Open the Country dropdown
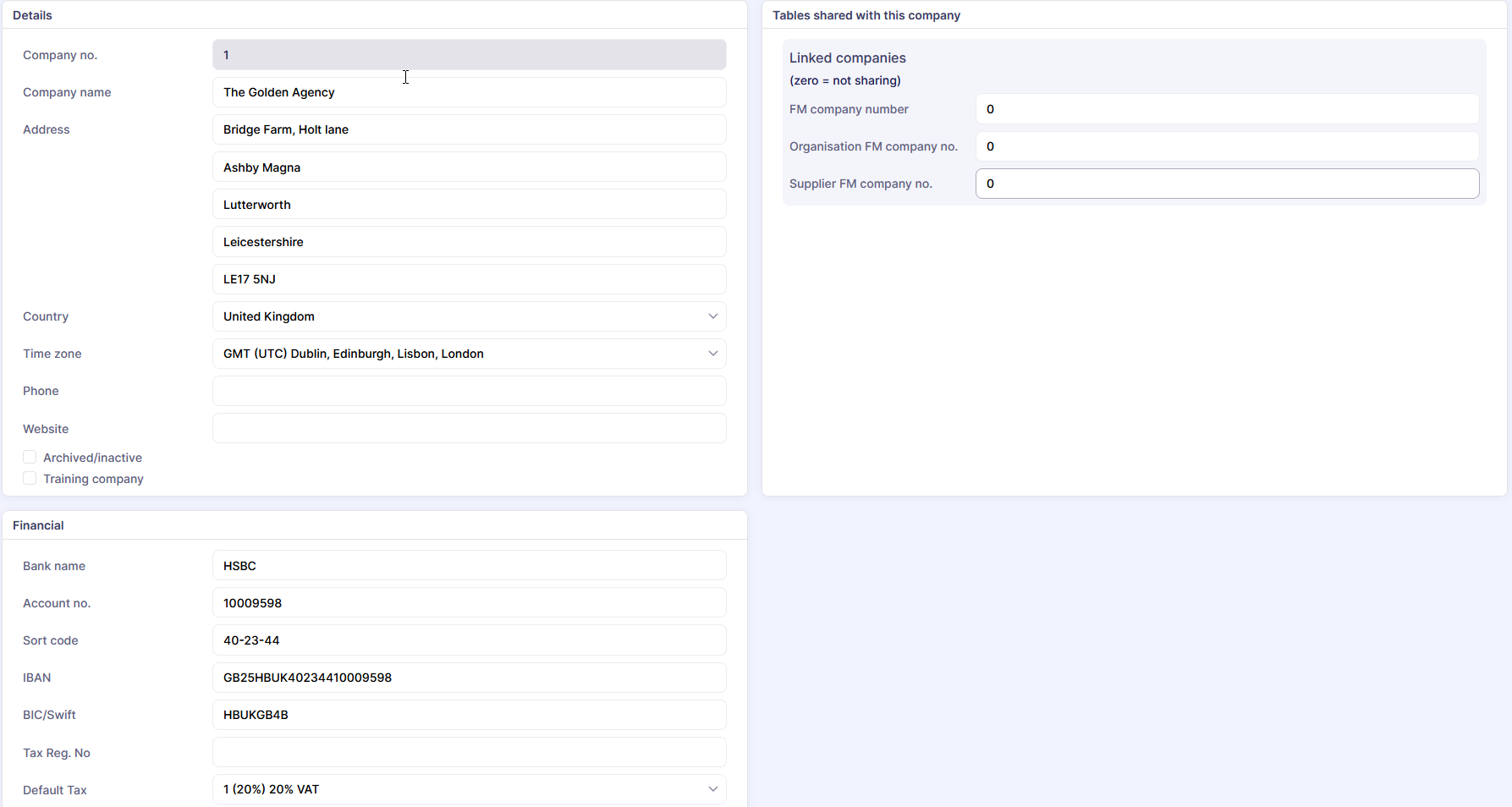This screenshot has width=1512, height=807. tap(469, 316)
